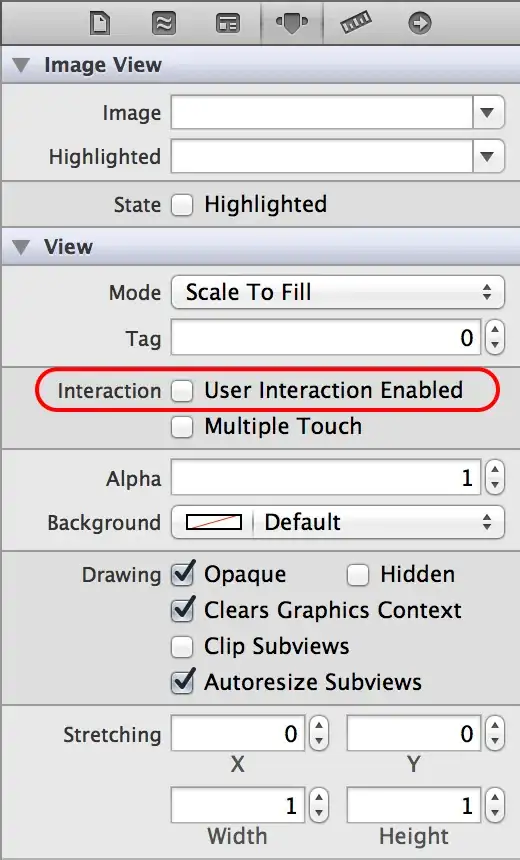This screenshot has width=520, height=860.
Task: Select the Attributes inspector icon
Action: point(291,24)
